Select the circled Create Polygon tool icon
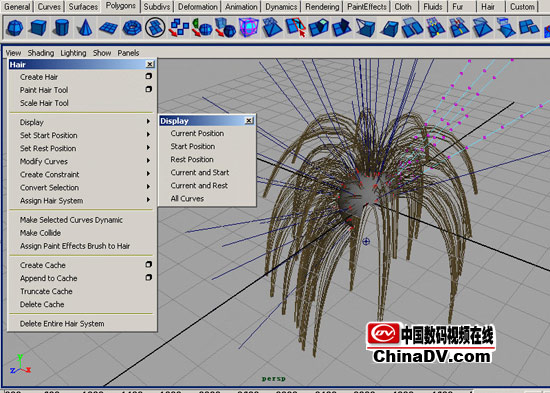Image resolution: width=550 pixels, height=393 pixels. click(155, 28)
